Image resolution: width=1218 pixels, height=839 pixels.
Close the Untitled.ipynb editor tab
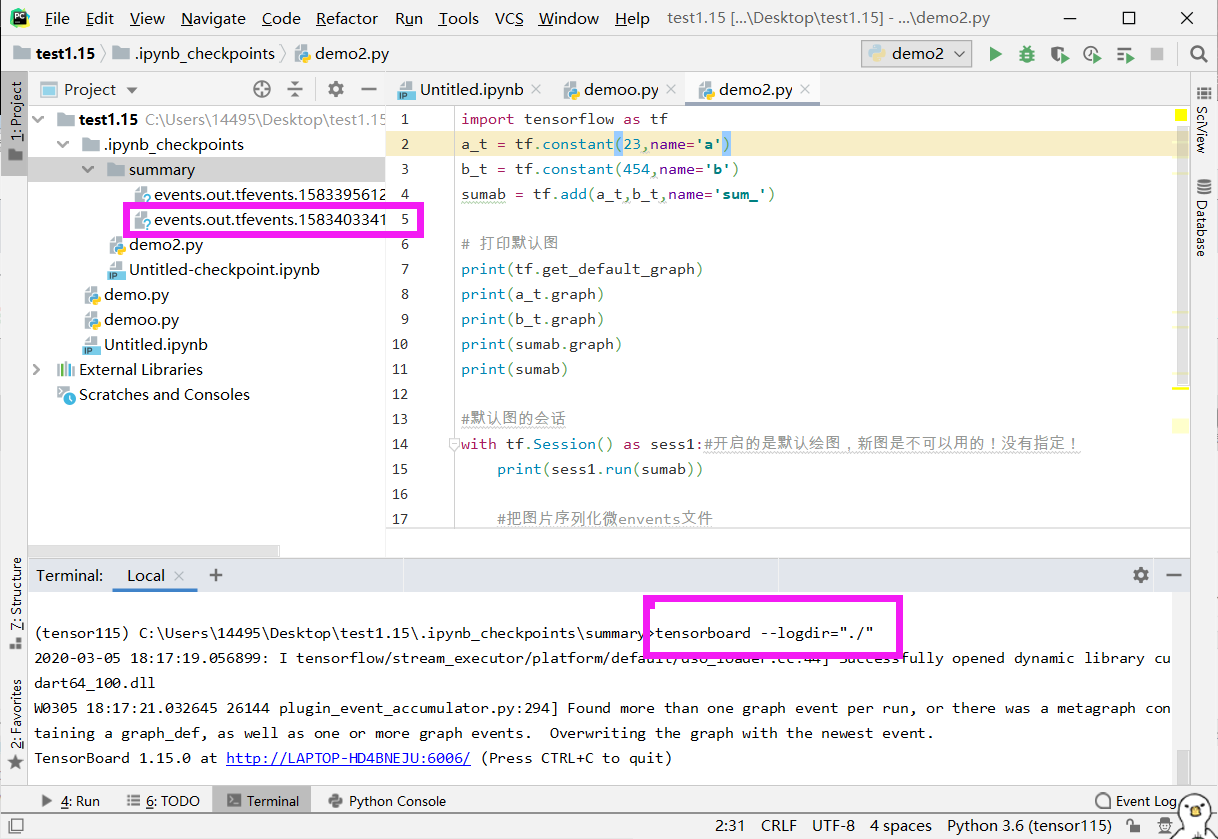pyautogui.click(x=535, y=90)
